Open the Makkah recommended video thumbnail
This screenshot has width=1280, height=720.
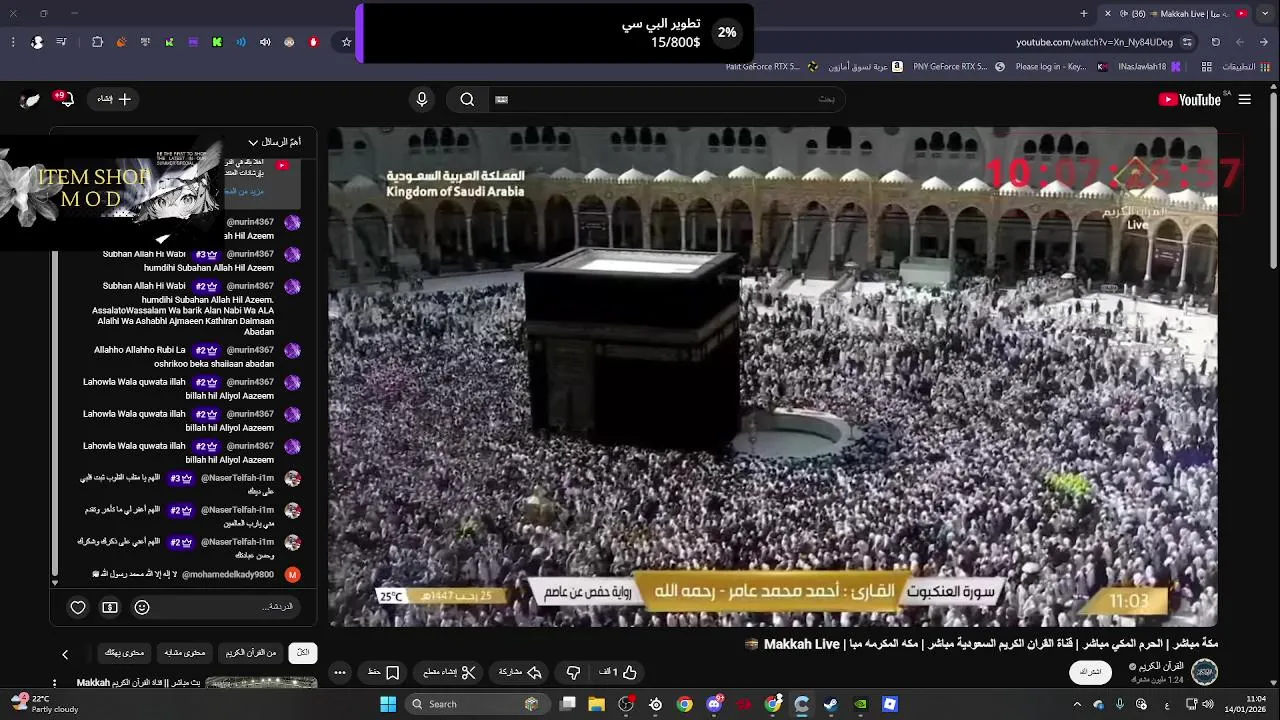261,684
